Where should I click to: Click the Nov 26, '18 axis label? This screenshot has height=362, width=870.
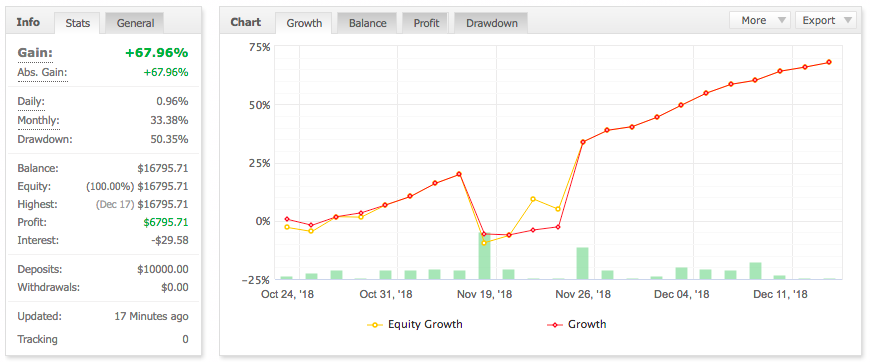pos(583,294)
